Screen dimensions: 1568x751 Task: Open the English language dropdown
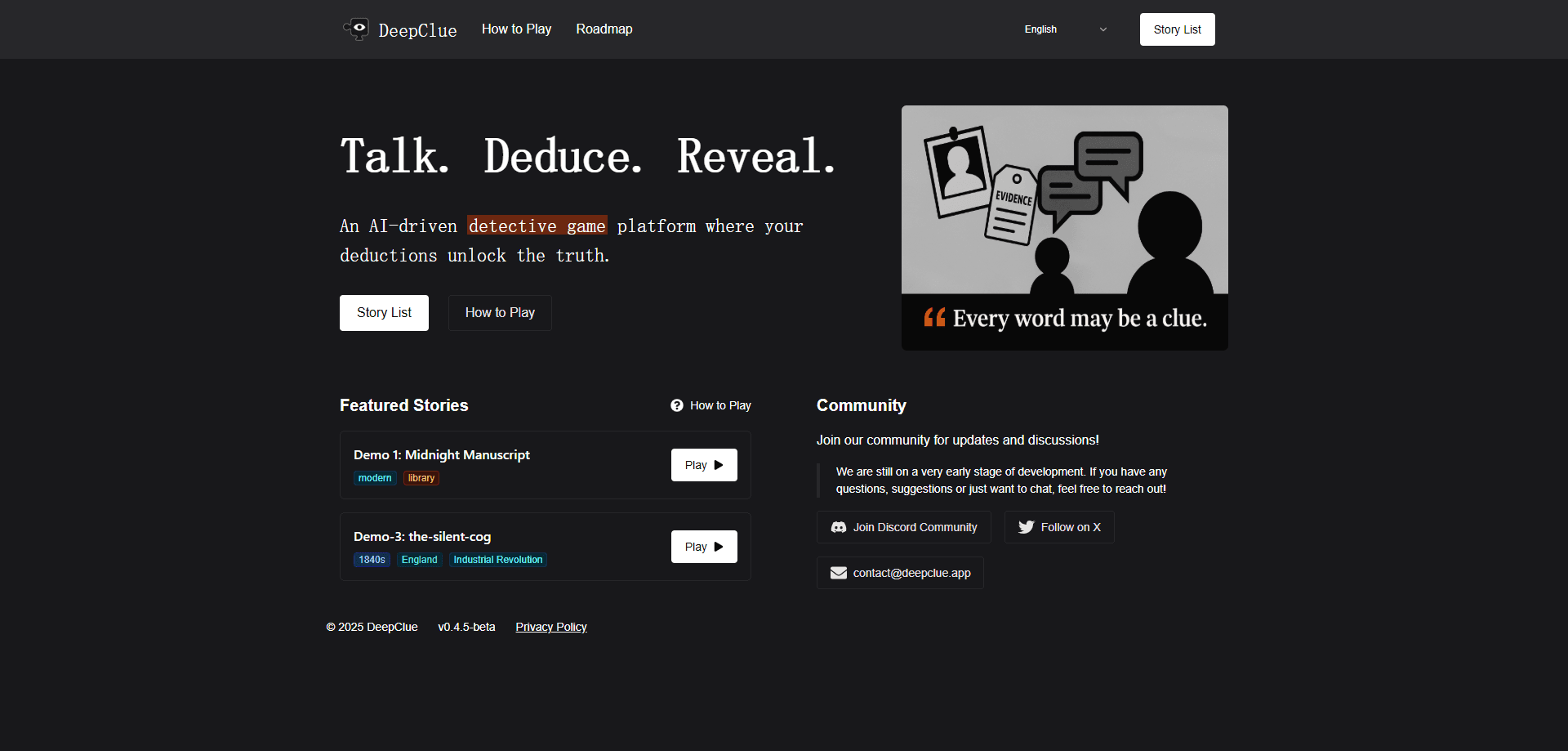pos(1066,29)
